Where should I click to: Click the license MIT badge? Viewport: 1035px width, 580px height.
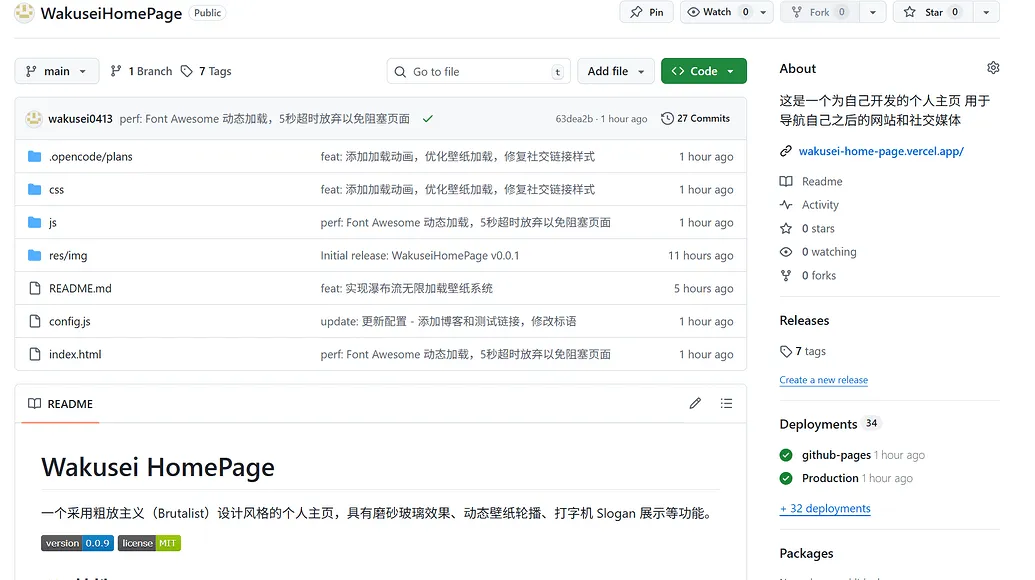149,543
